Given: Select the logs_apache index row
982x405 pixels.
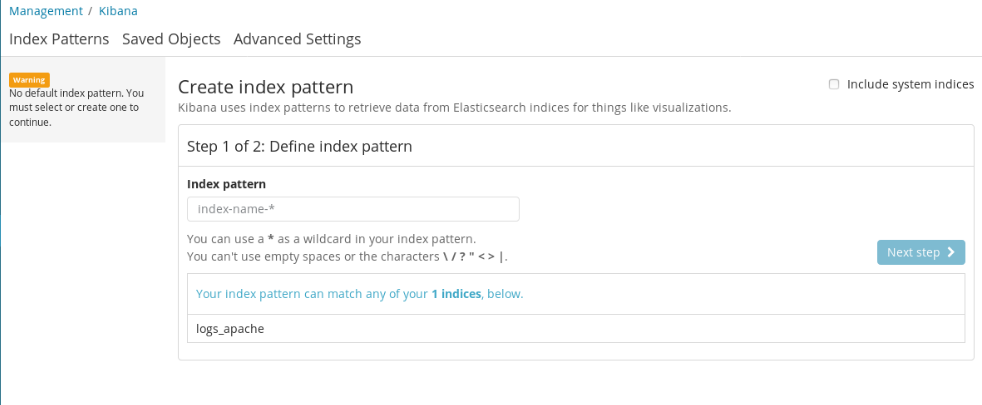Looking at the screenshot, I should 230,328.
